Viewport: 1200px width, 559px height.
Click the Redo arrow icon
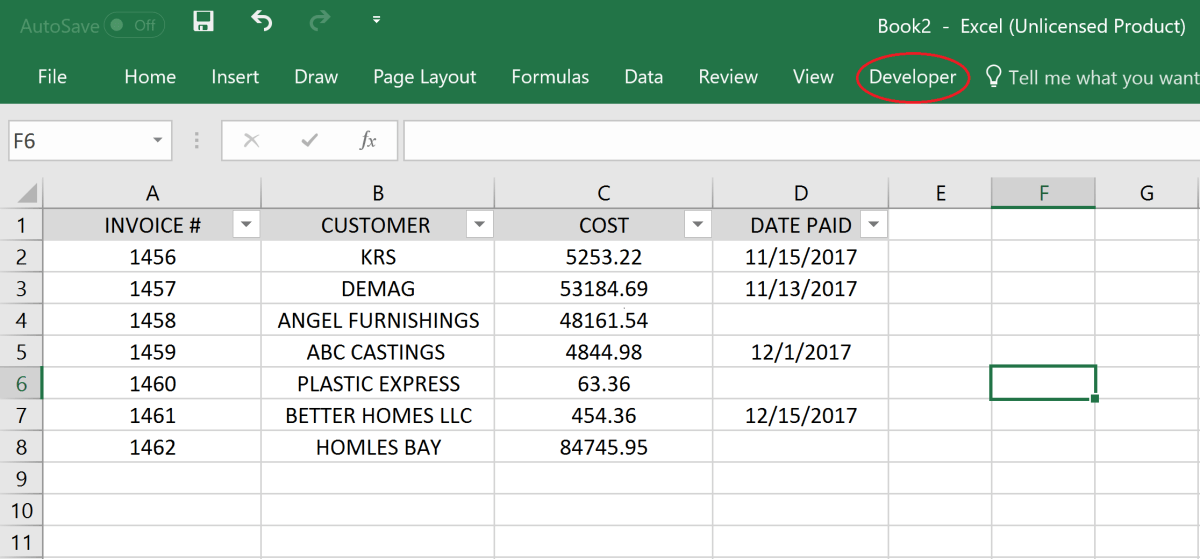[320, 22]
